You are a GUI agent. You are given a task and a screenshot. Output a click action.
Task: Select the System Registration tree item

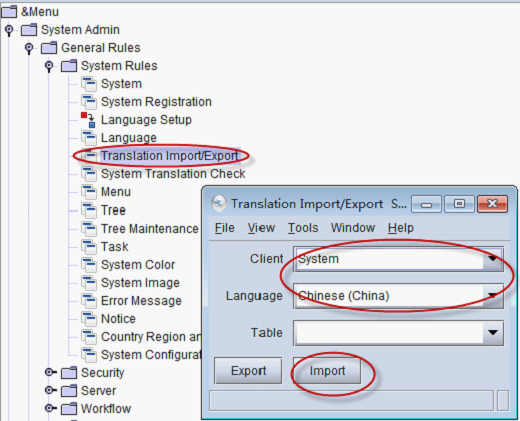click(x=156, y=102)
